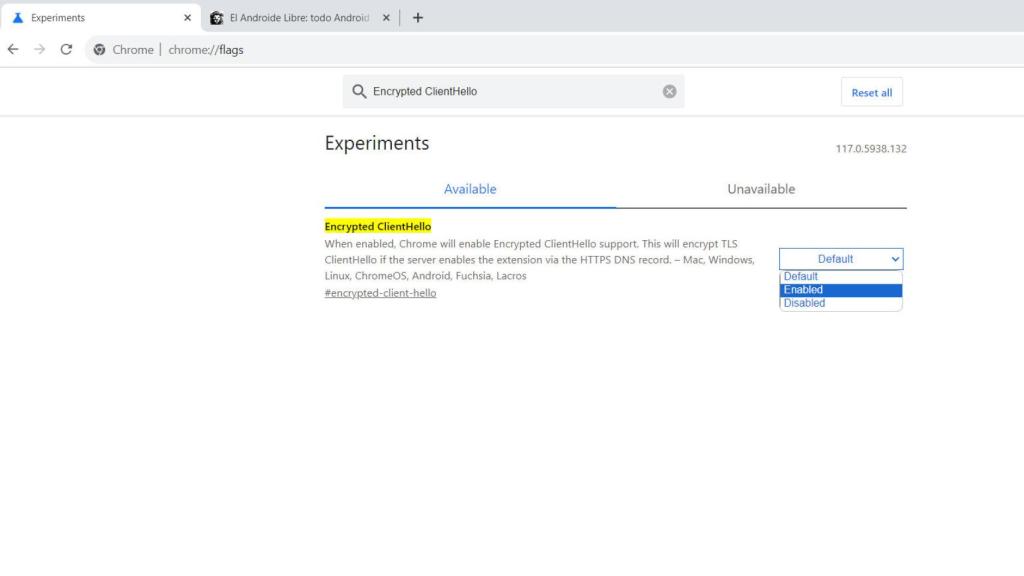Reset all flags to default

[x=872, y=93]
